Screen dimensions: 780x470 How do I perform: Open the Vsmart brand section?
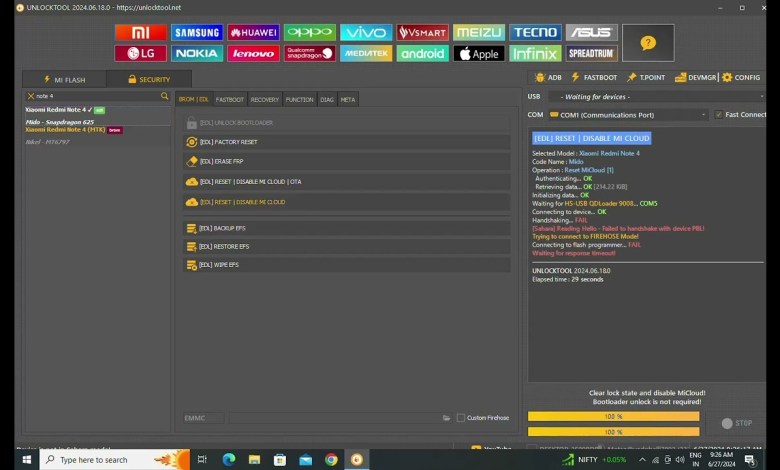click(422, 32)
